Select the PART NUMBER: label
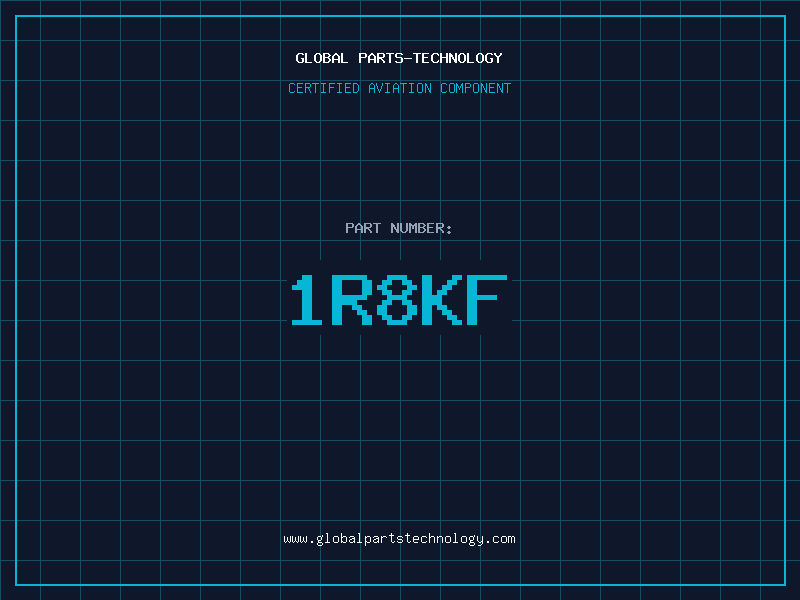 point(399,228)
